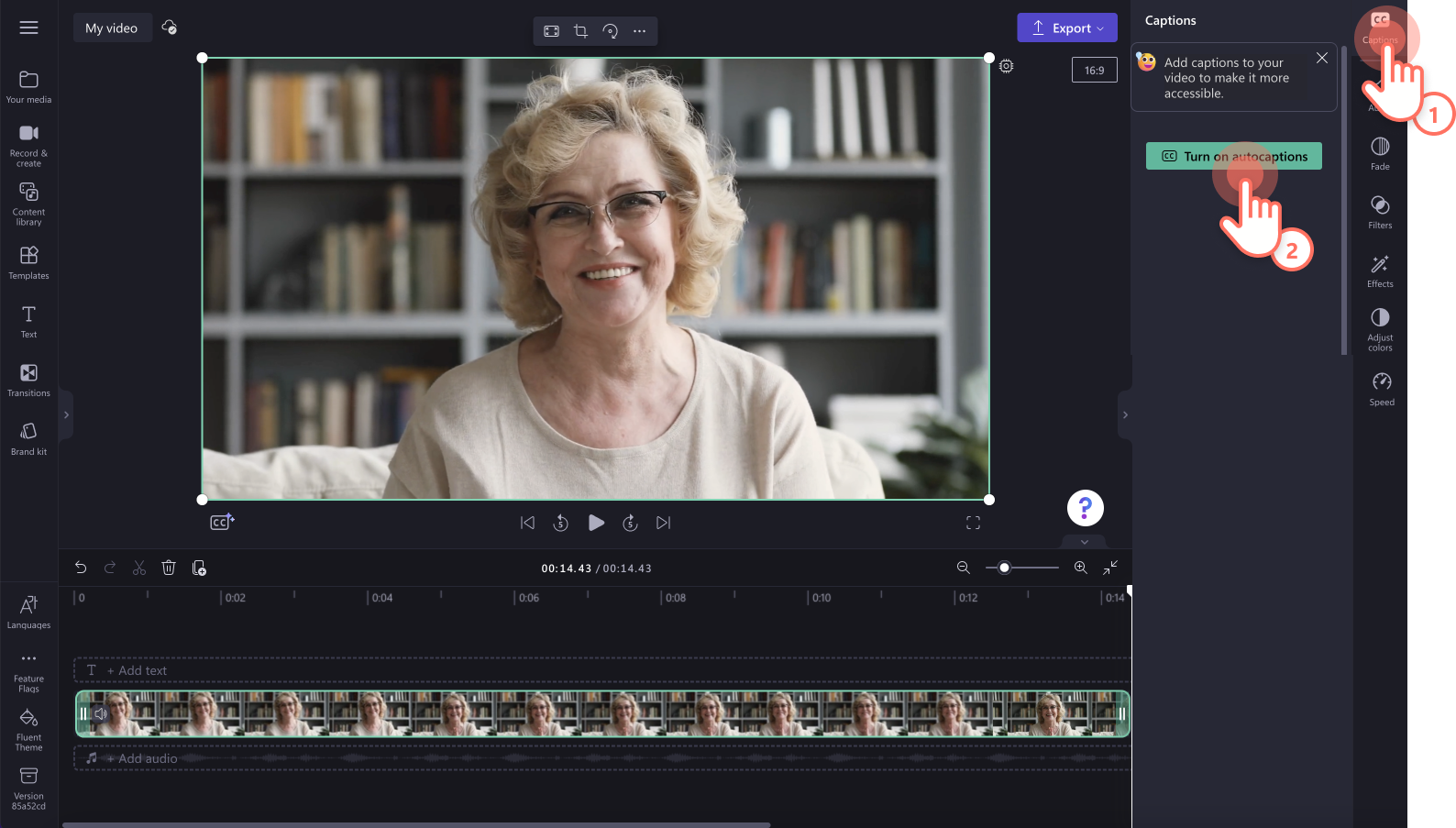Duplicate the selected clip
This screenshot has width=1456, height=828.
click(199, 568)
